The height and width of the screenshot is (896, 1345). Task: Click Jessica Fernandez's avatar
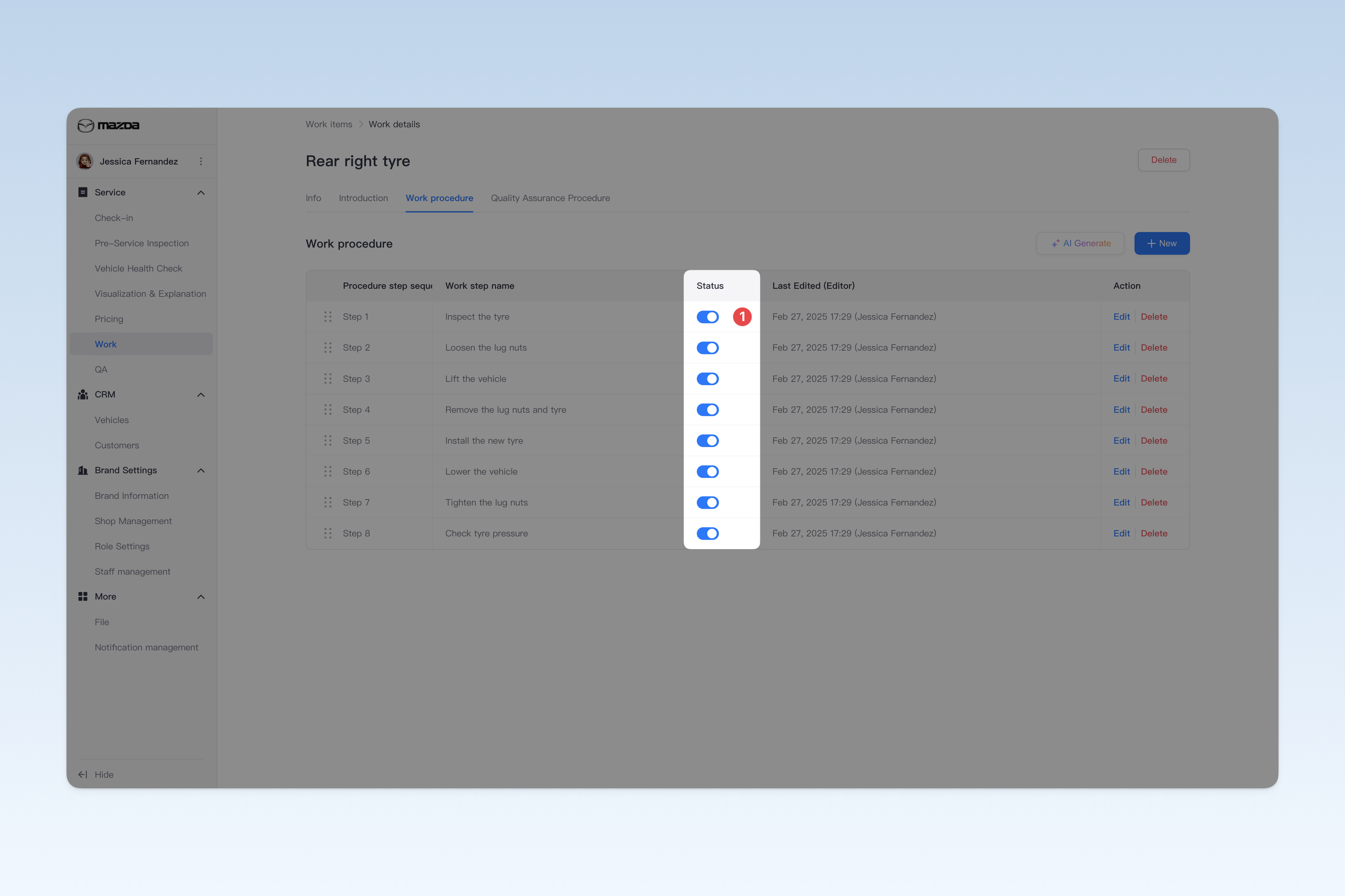click(x=85, y=162)
